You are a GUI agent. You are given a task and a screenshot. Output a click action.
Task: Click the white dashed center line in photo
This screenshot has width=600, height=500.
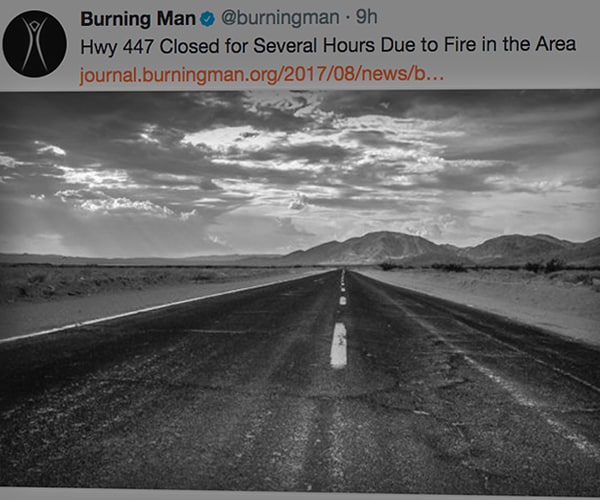339,345
